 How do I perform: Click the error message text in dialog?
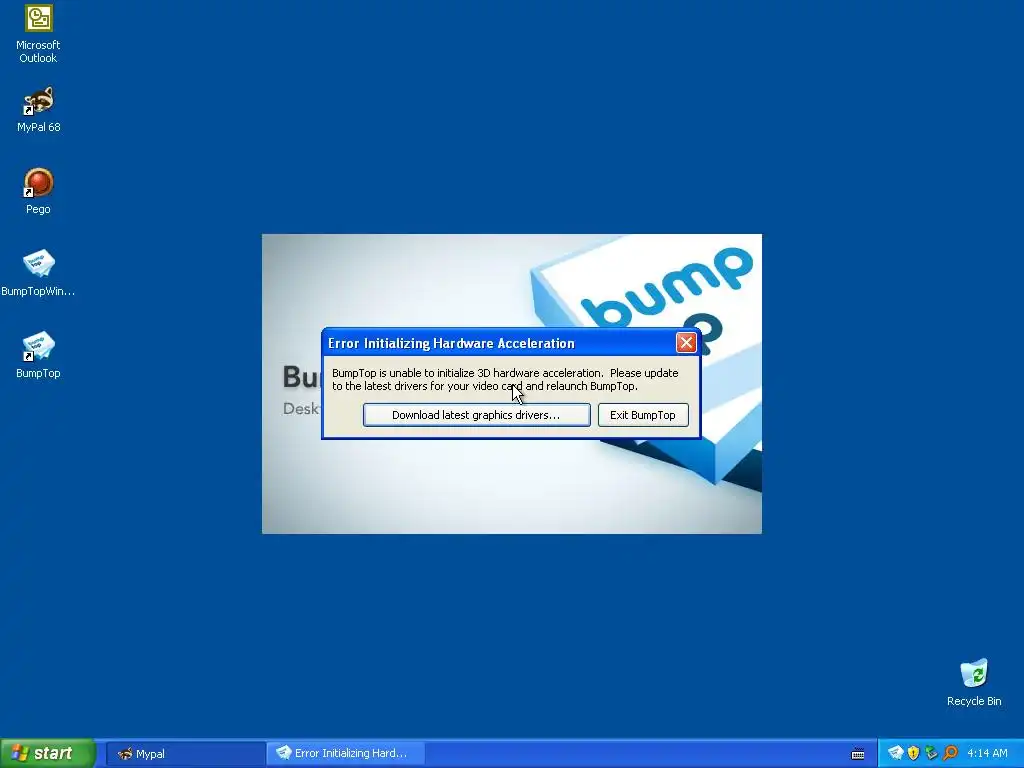(505, 379)
